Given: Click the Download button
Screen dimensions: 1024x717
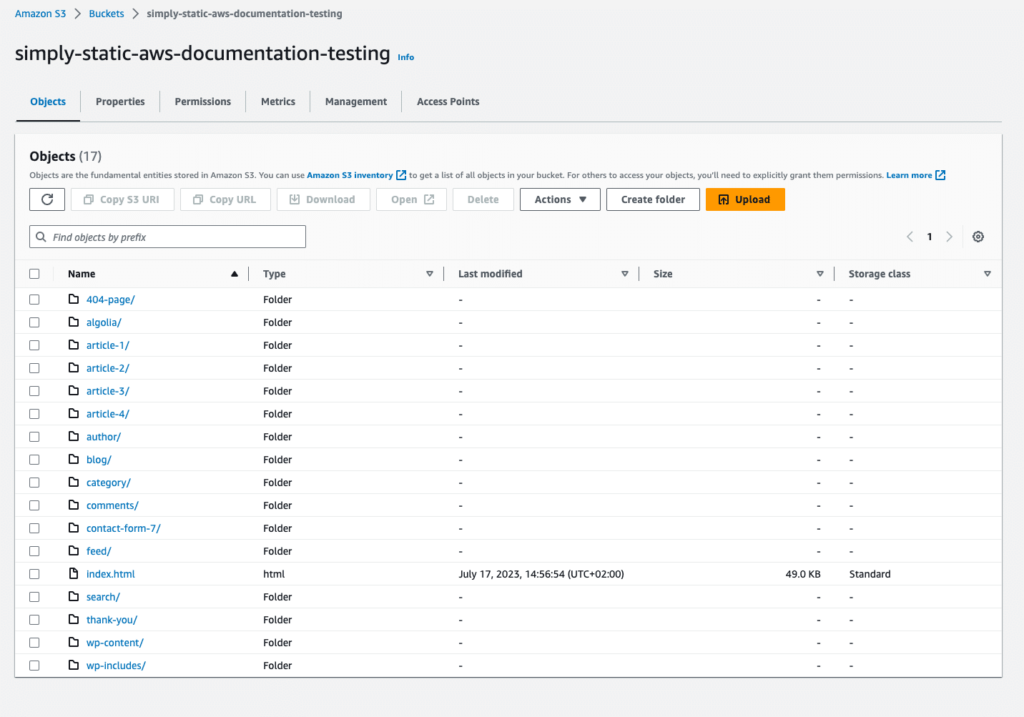Looking at the screenshot, I should pos(323,199).
